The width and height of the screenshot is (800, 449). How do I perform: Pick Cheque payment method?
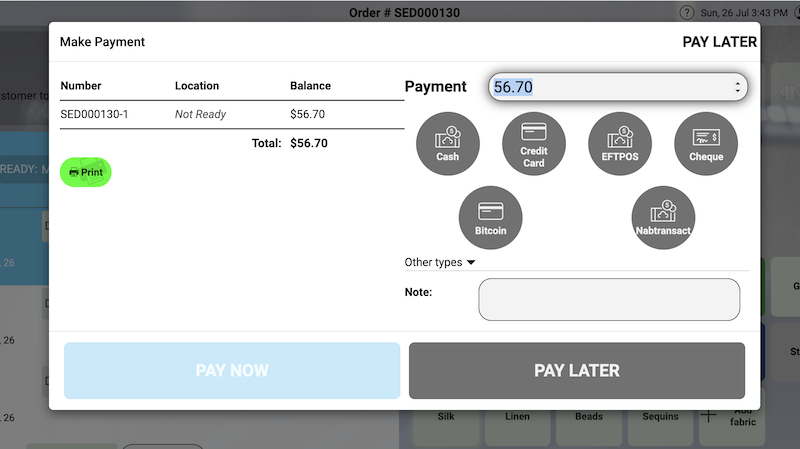click(706, 144)
